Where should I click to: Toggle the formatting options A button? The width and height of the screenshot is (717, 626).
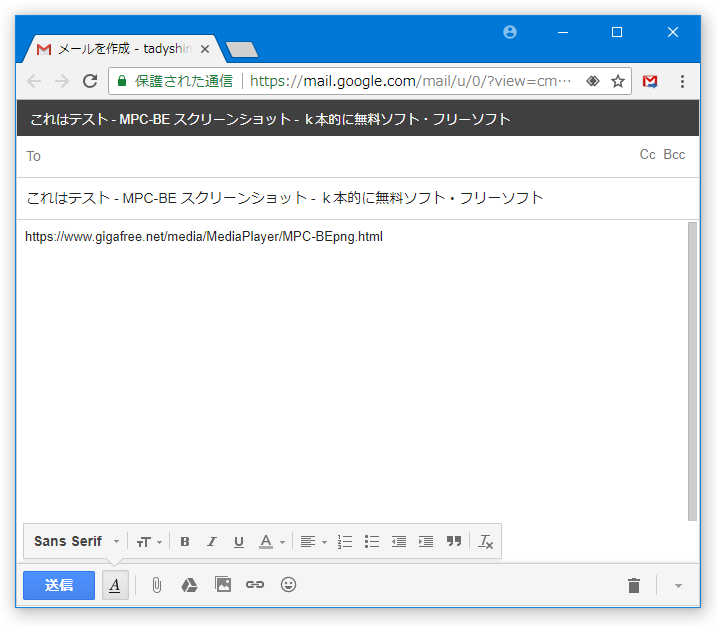(115, 585)
